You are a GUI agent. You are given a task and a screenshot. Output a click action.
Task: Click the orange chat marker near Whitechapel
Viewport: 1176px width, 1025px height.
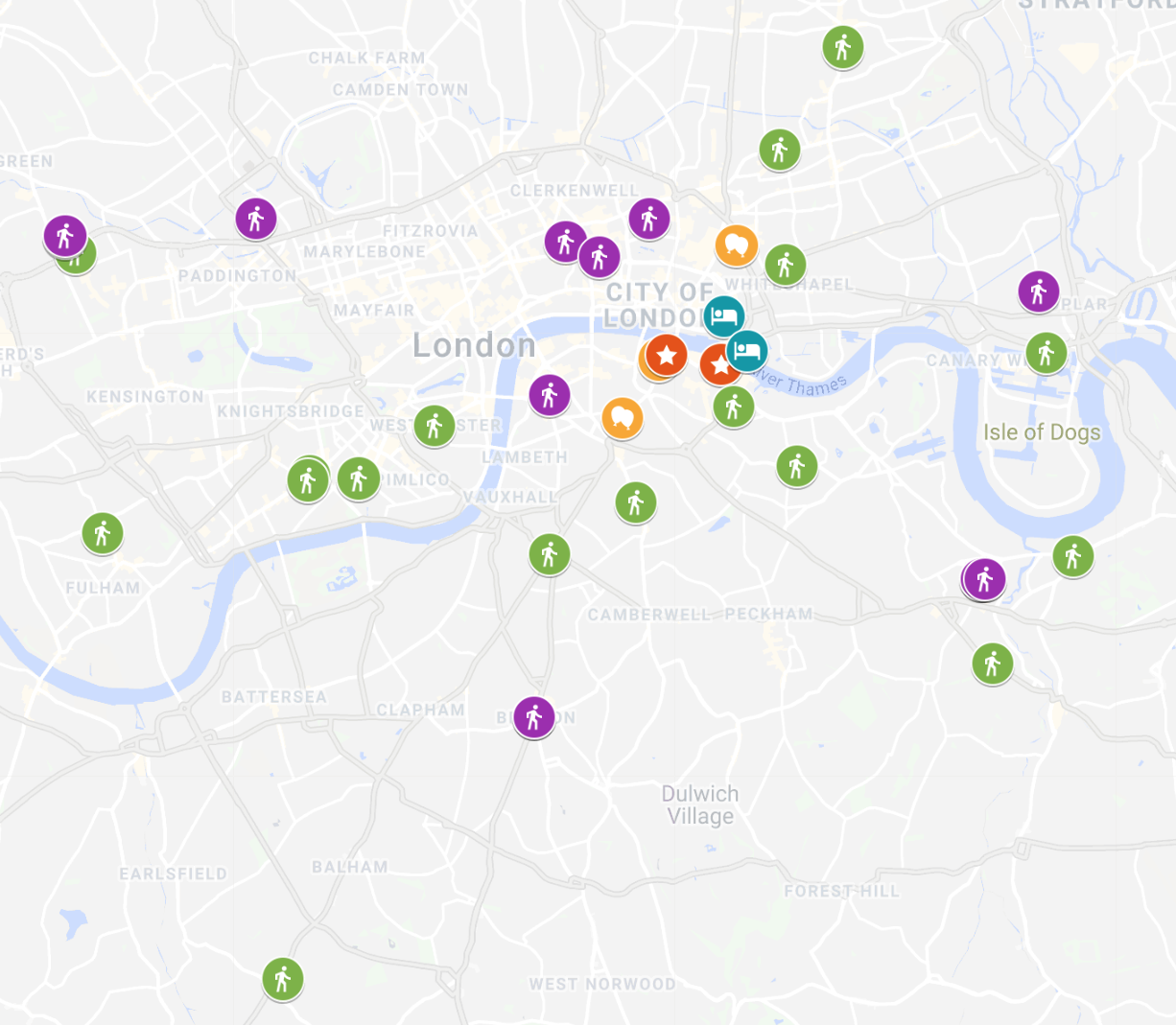[737, 245]
